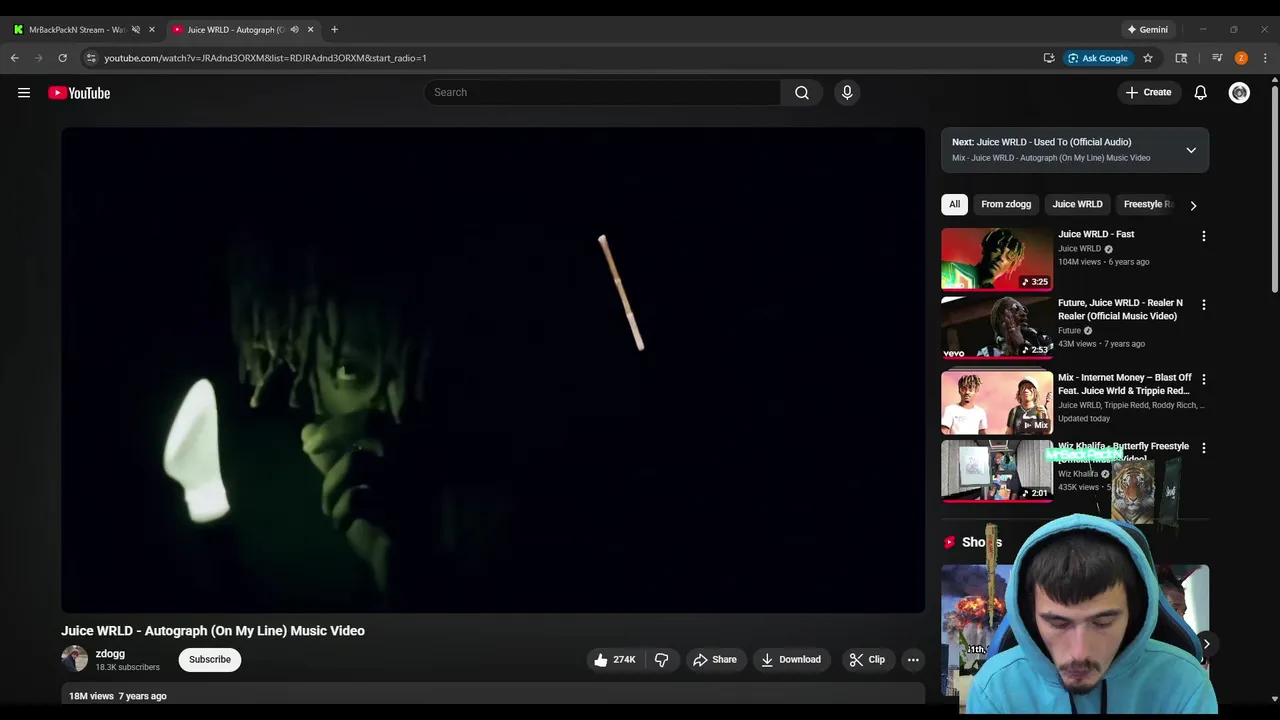Open the Wiz Khalifa Butterfly Freestyle thumbnail
The image size is (1280, 720).
tap(997, 470)
